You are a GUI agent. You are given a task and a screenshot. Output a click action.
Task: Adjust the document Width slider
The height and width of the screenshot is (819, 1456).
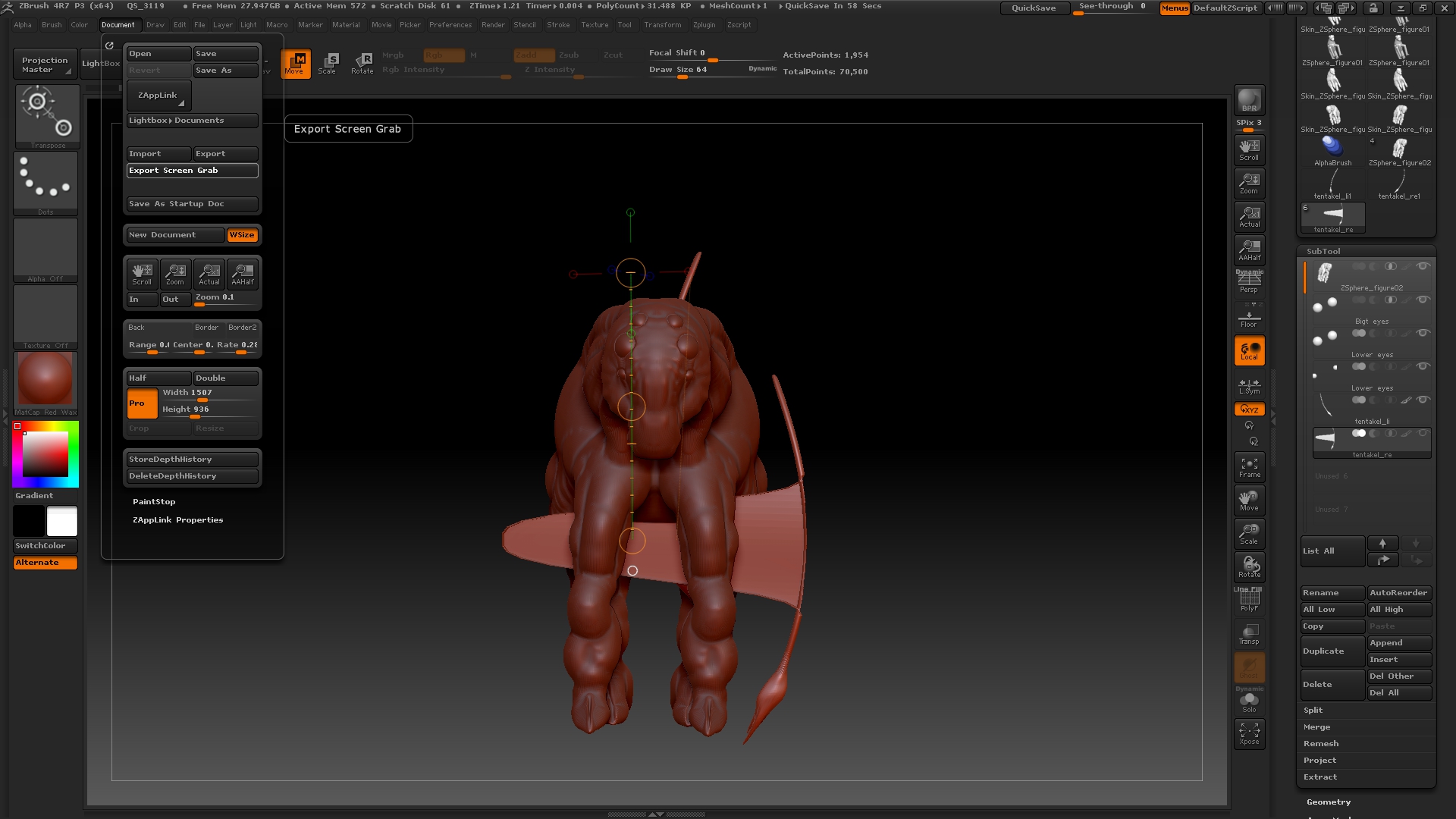click(209, 394)
